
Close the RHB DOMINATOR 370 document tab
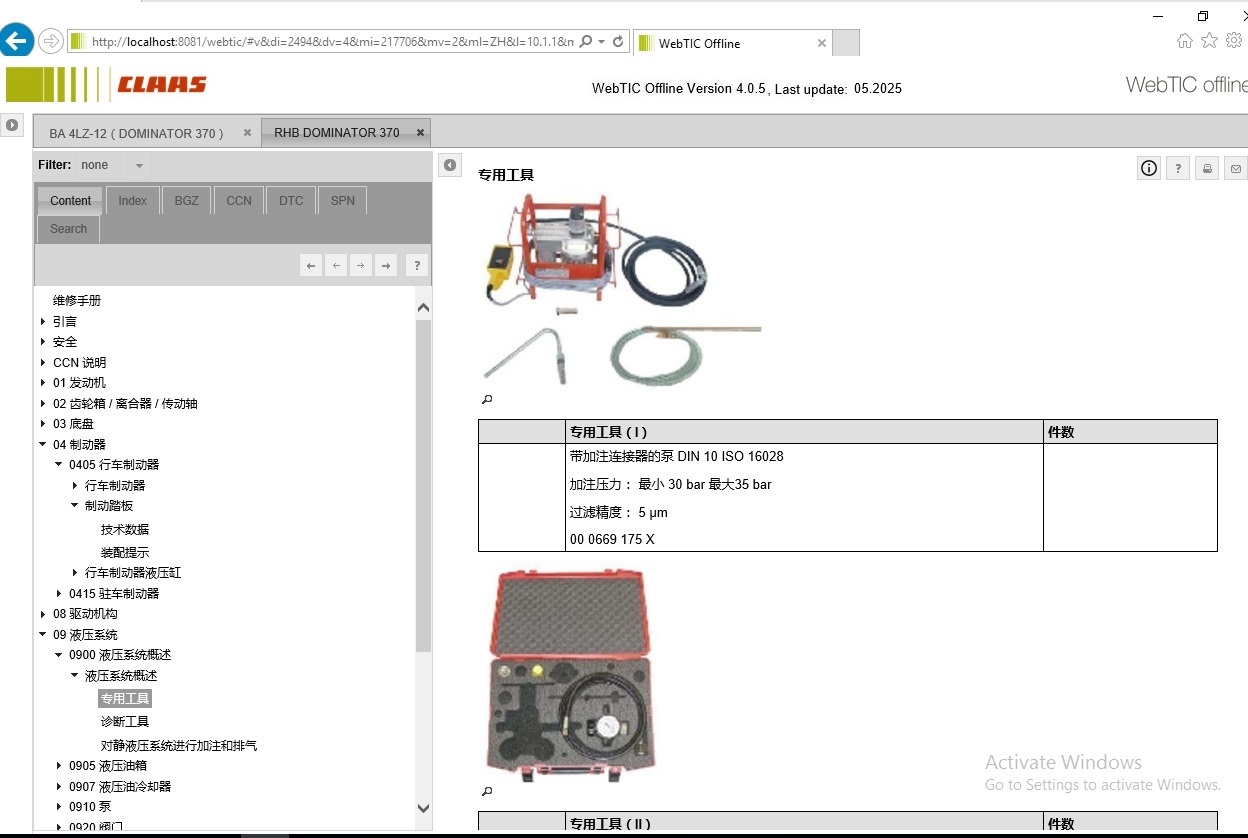pyautogui.click(x=421, y=132)
